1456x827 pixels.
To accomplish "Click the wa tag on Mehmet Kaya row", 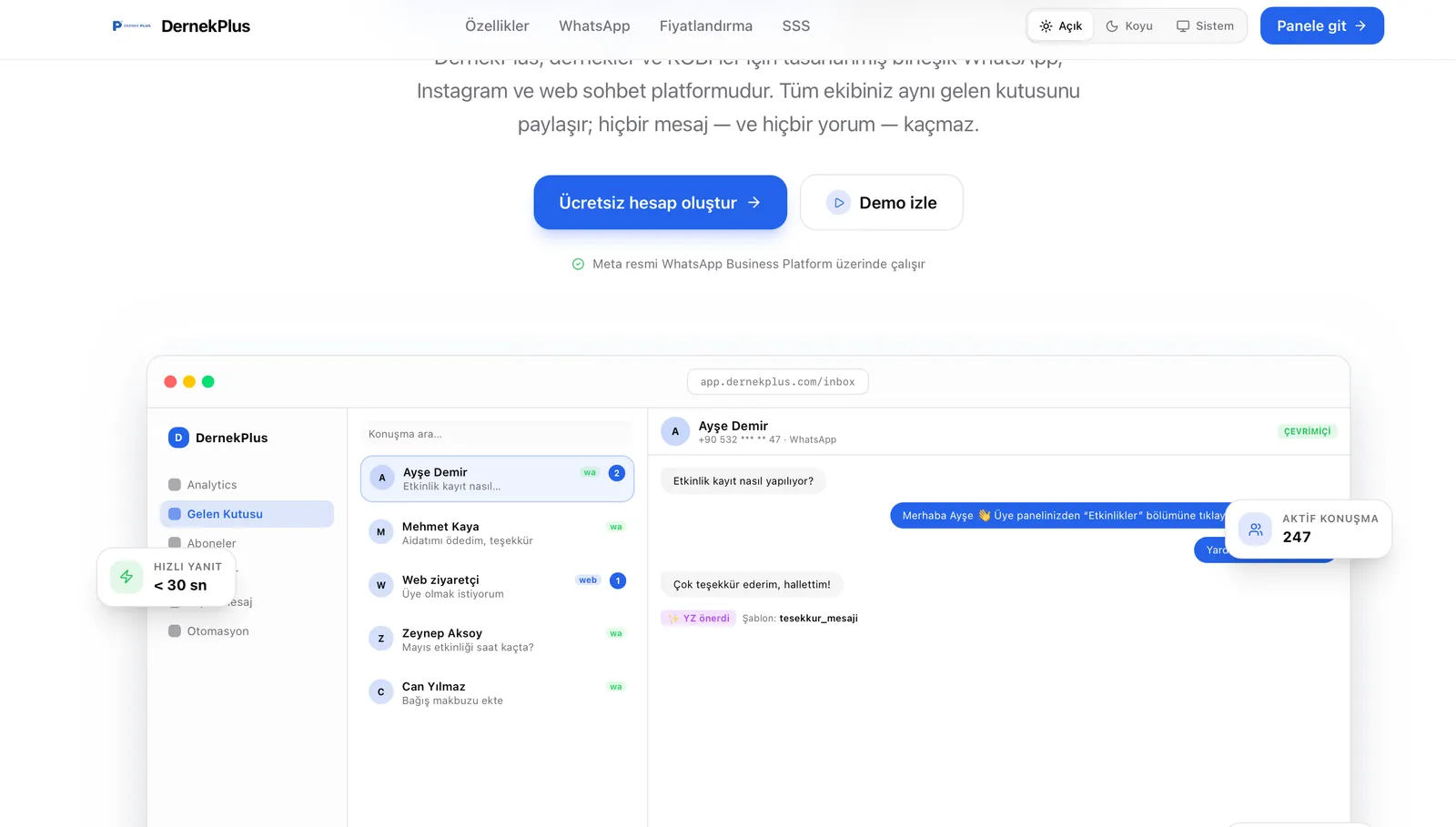I will [616, 528].
